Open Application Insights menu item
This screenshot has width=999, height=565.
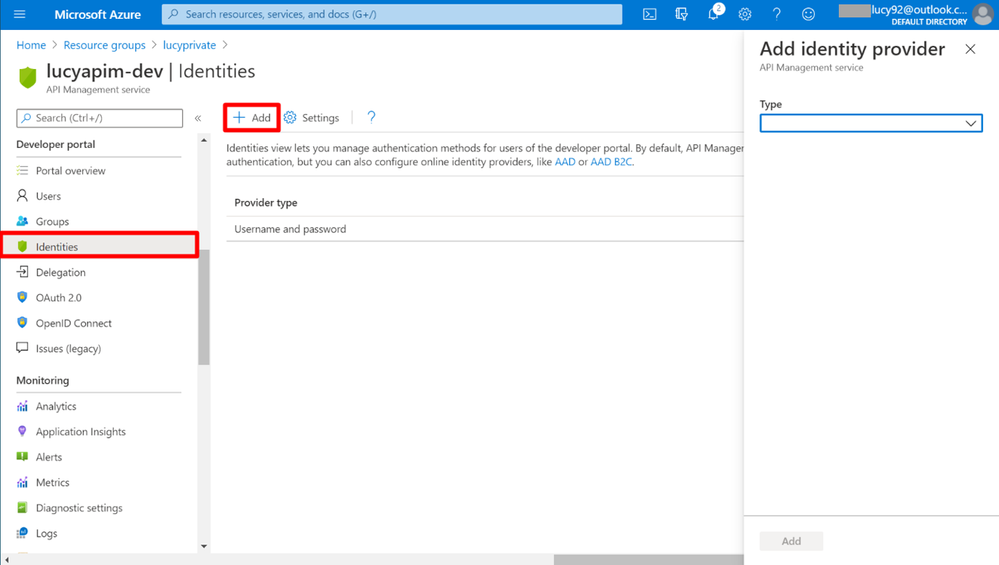point(81,432)
